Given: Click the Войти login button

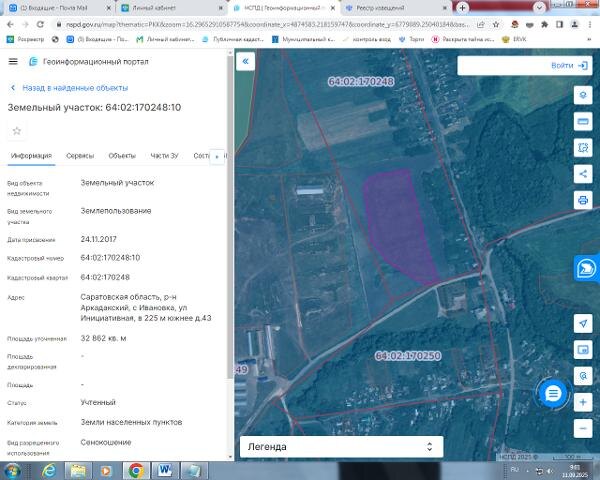Looking at the screenshot, I should [569, 66].
